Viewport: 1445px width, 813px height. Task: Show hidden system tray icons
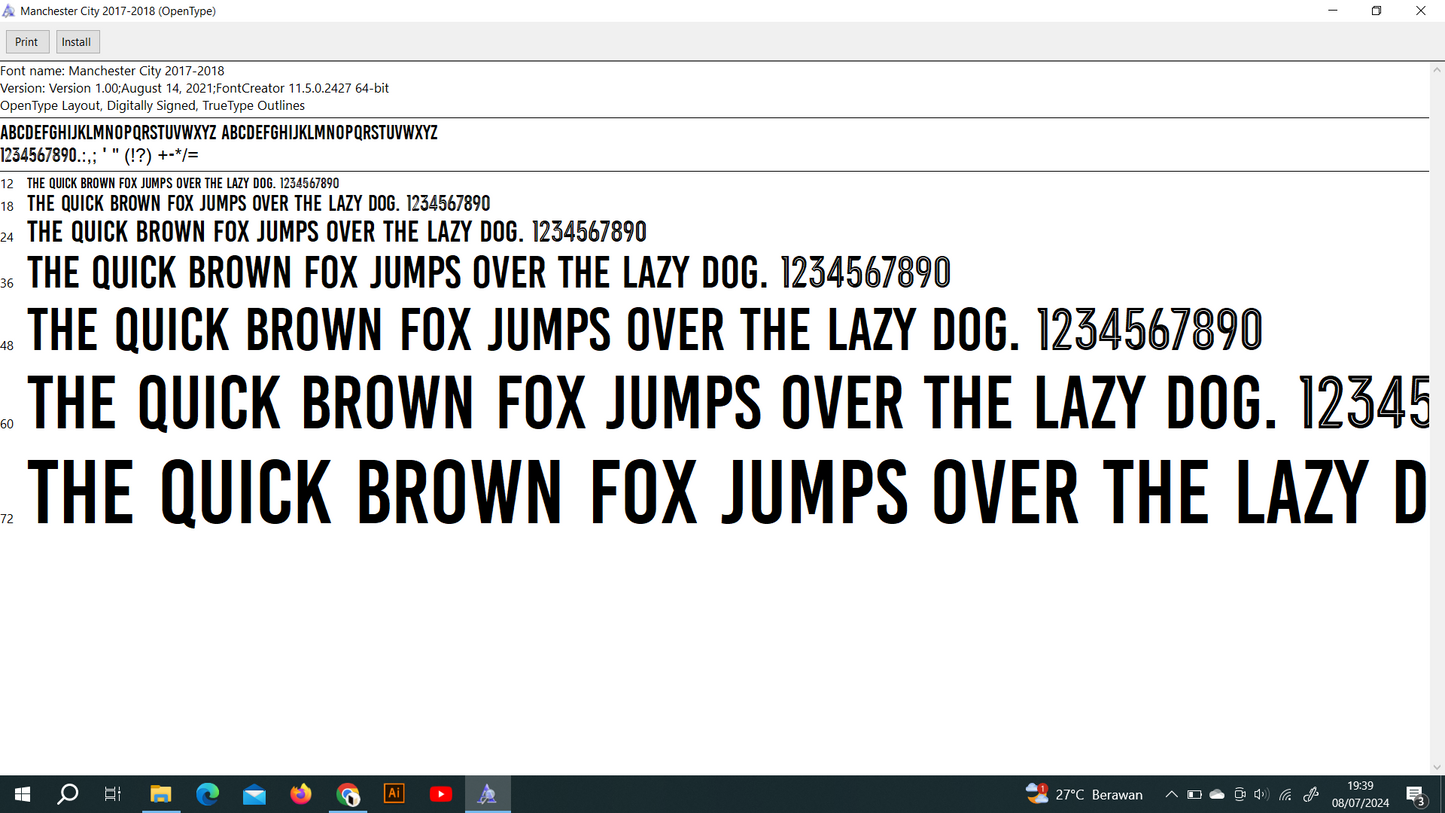coord(1171,794)
